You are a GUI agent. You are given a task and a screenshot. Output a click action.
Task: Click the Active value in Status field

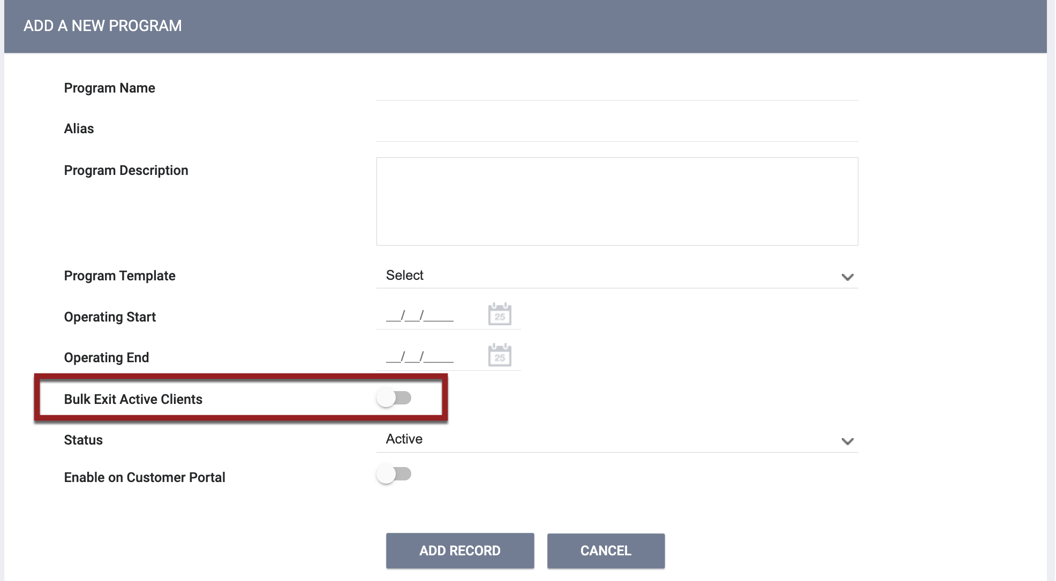point(404,438)
